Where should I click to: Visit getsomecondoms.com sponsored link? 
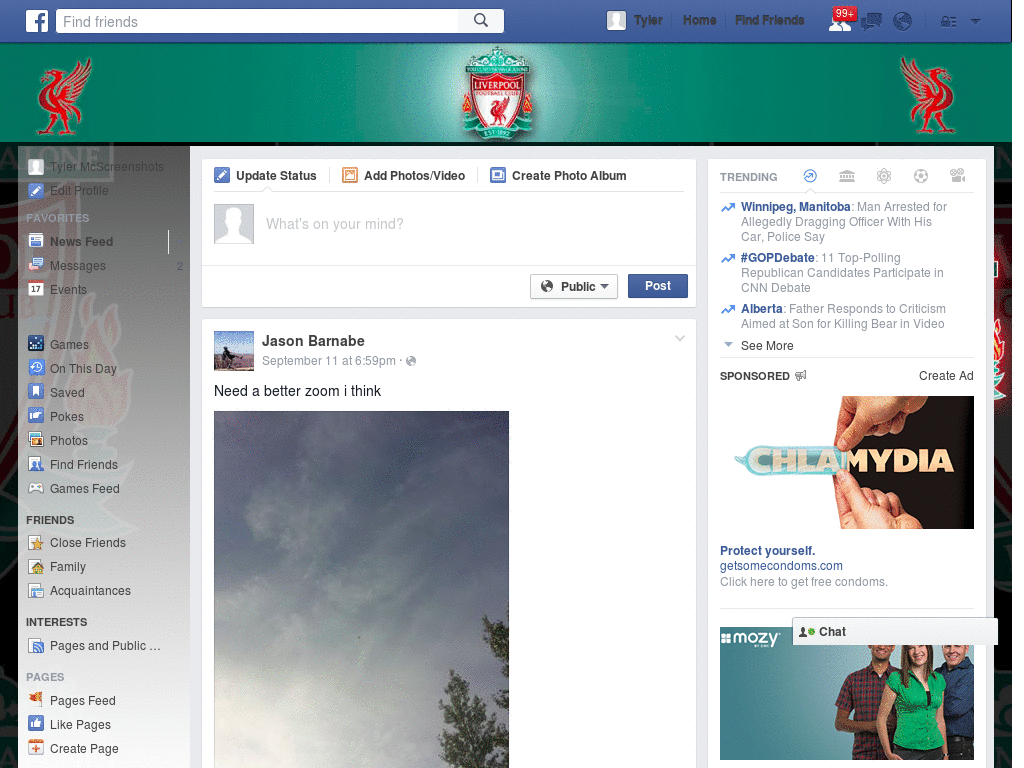[x=781, y=566]
